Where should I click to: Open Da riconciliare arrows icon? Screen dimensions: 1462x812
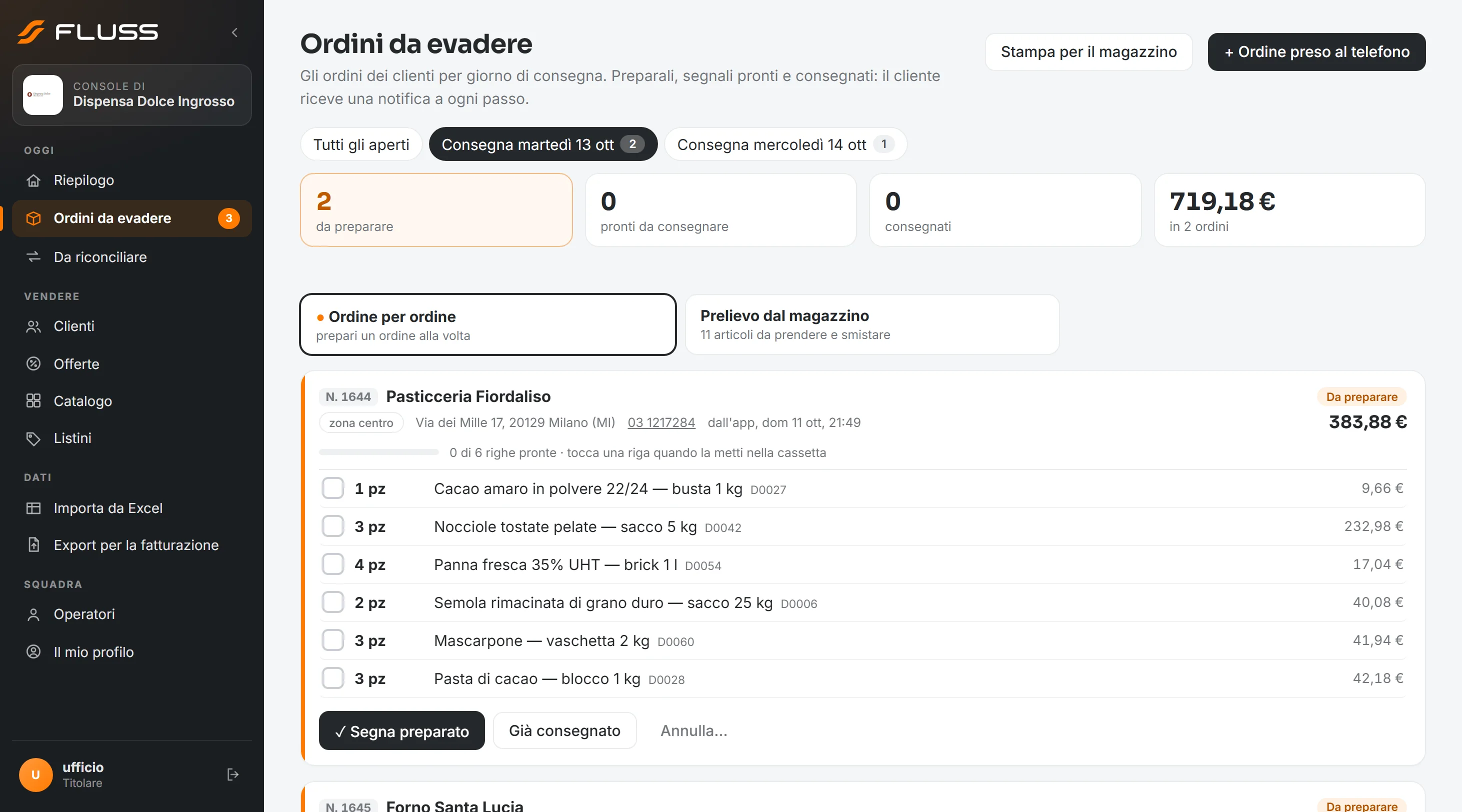click(33, 257)
